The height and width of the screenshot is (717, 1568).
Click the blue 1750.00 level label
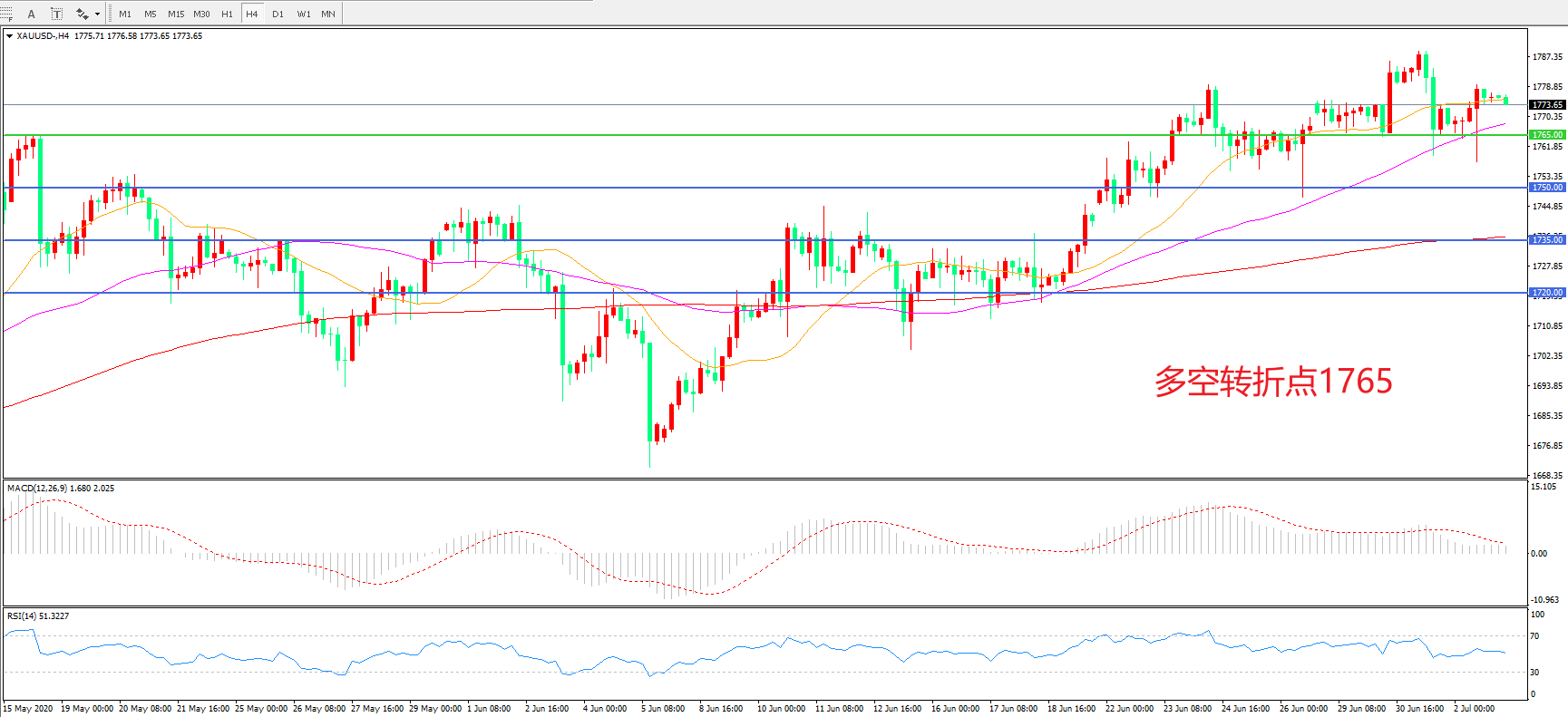click(x=1547, y=188)
